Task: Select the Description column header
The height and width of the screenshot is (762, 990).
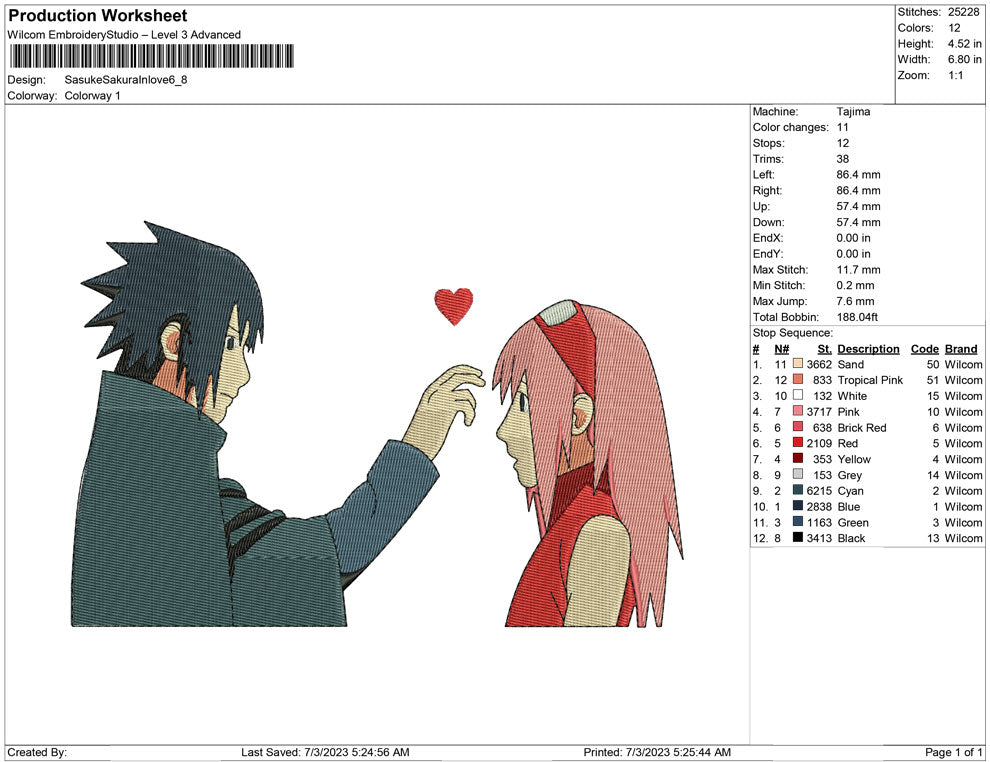Action: point(868,348)
